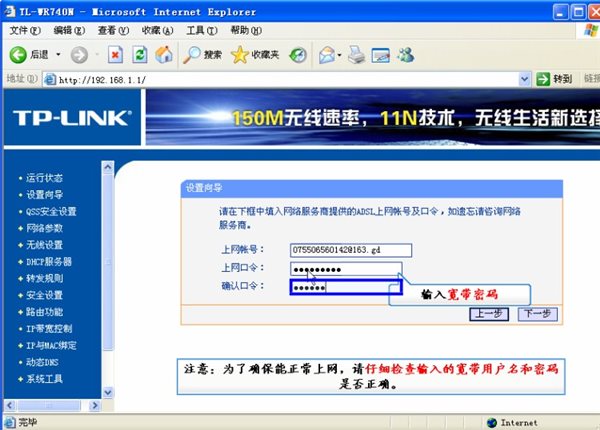Viewport: 600px width, 430px height.
Task: Click sidebar scrollbar down arrow
Action: pos(108,392)
